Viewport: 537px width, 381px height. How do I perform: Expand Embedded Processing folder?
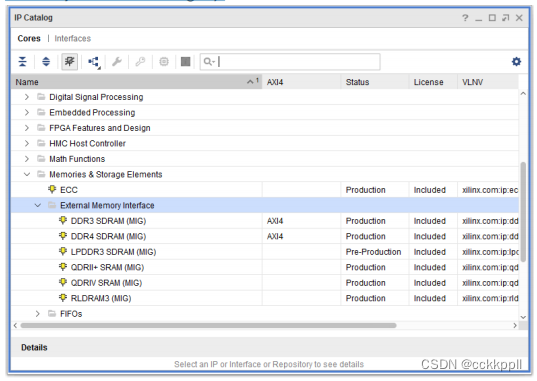tap(27, 112)
